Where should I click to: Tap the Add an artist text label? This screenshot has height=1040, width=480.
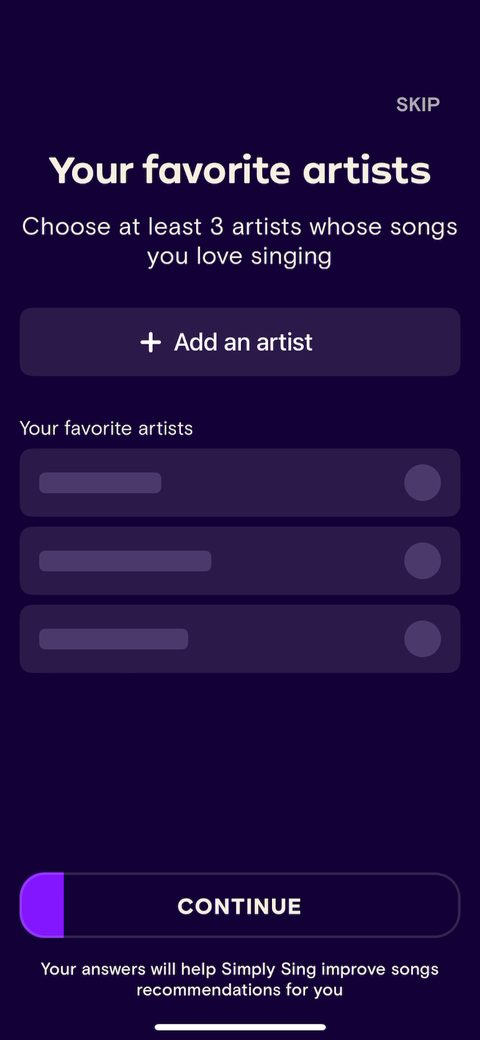tap(243, 342)
